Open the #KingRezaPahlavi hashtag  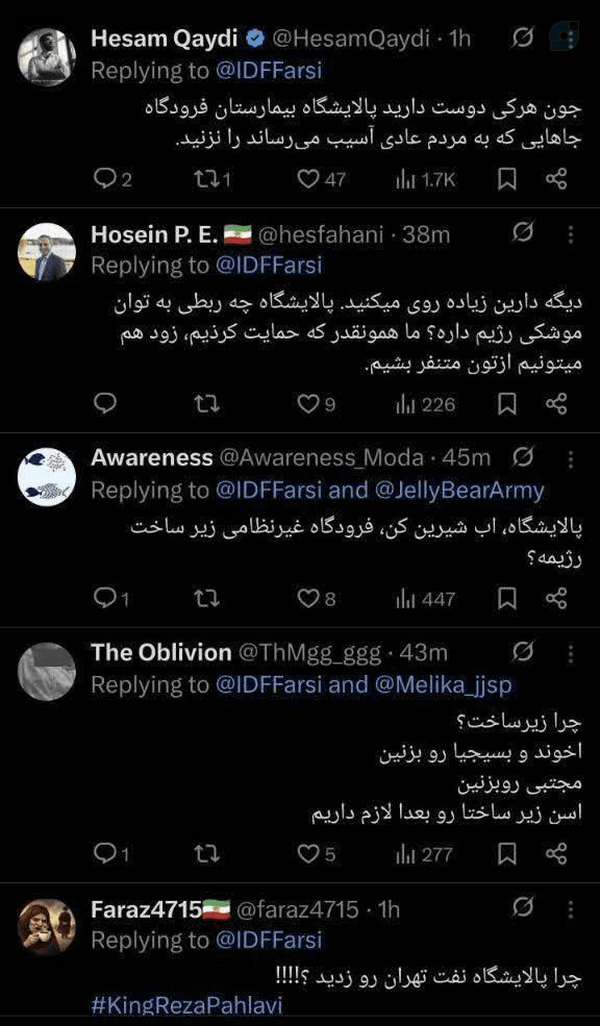coord(186,1006)
